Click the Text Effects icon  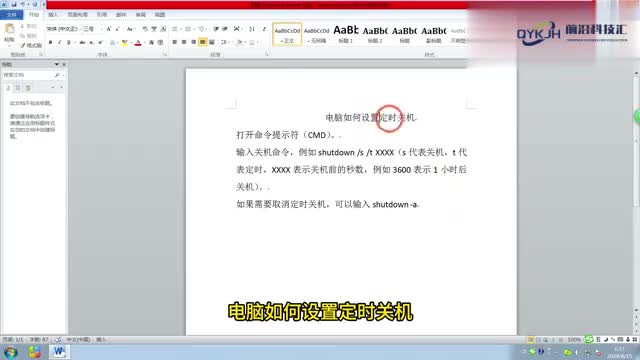pyautogui.click(x=113, y=42)
